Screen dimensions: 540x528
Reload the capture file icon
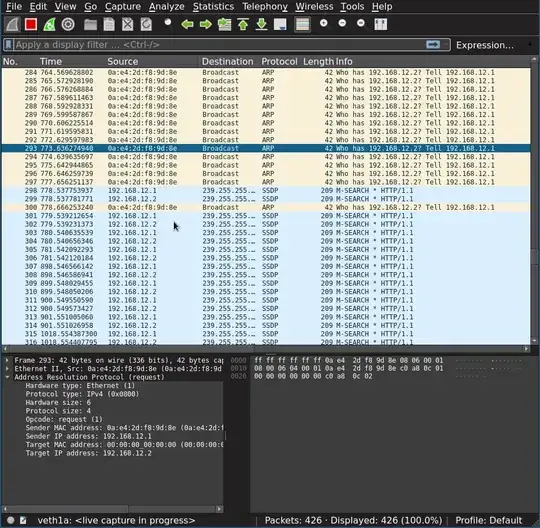[x=146, y=24]
